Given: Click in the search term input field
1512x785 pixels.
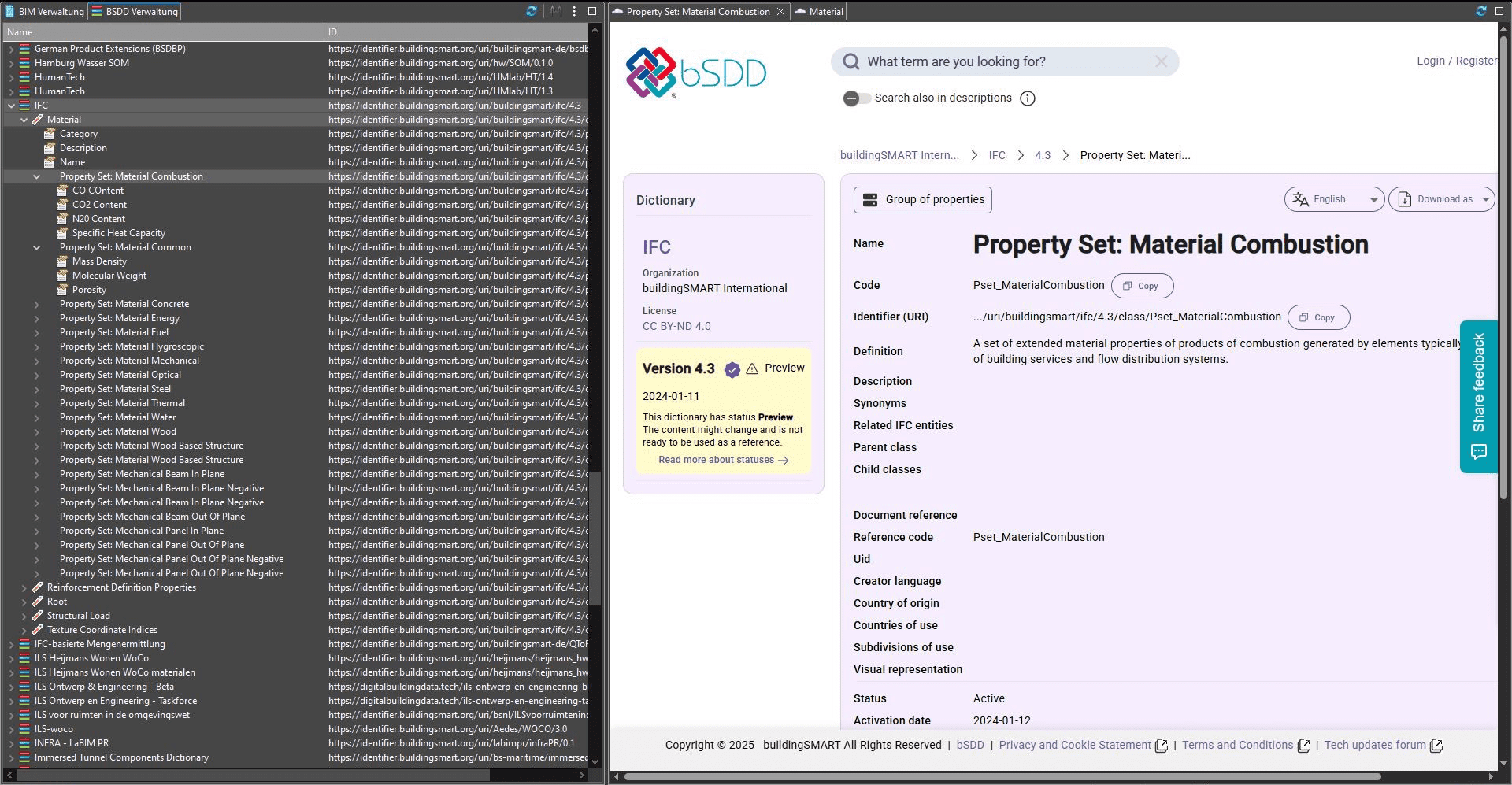Looking at the screenshot, I should click(x=1005, y=61).
